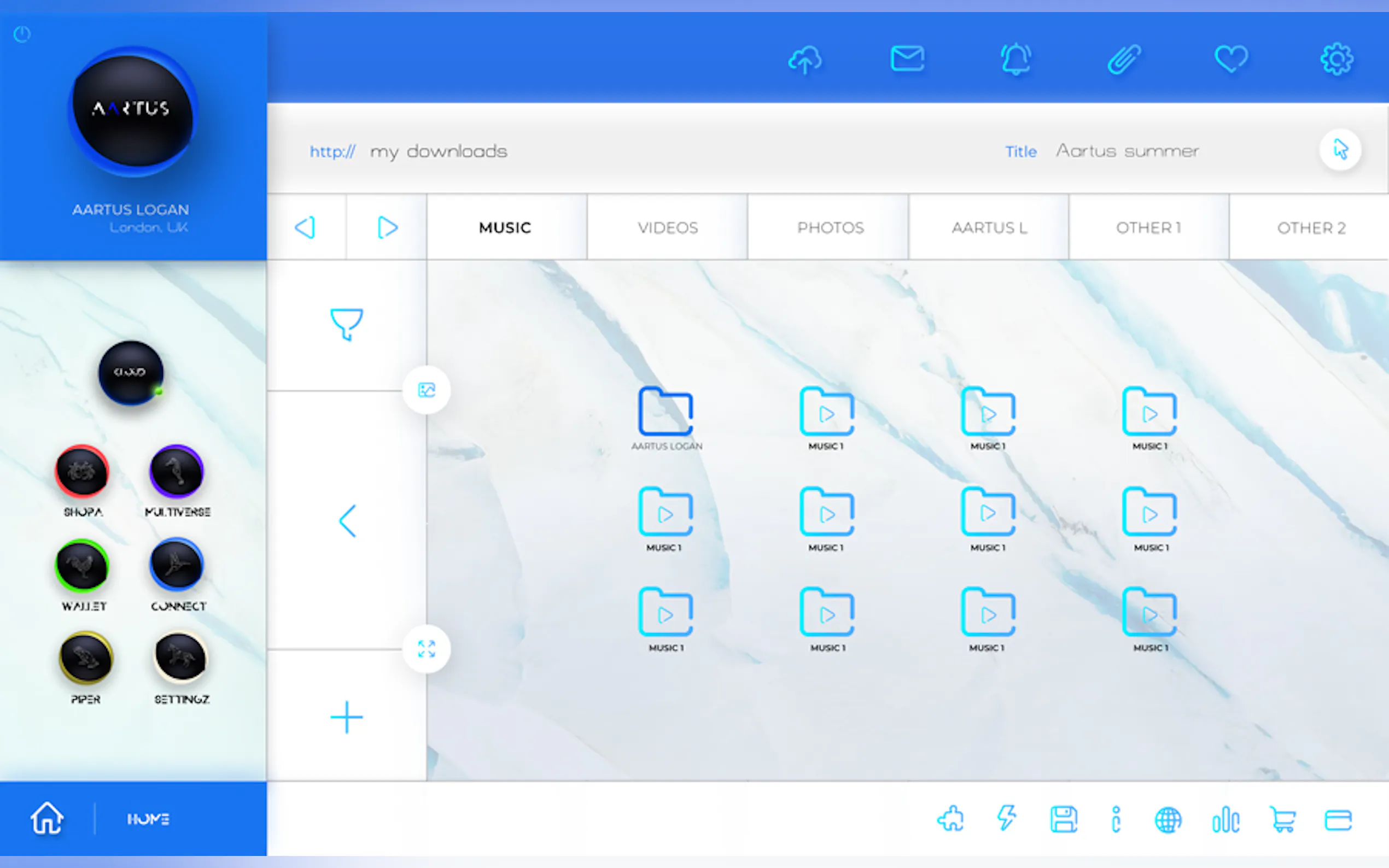Screen dimensions: 1389x868
Task: Open the OTHER 1 tab
Action: pyautogui.click(x=1148, y=227)
